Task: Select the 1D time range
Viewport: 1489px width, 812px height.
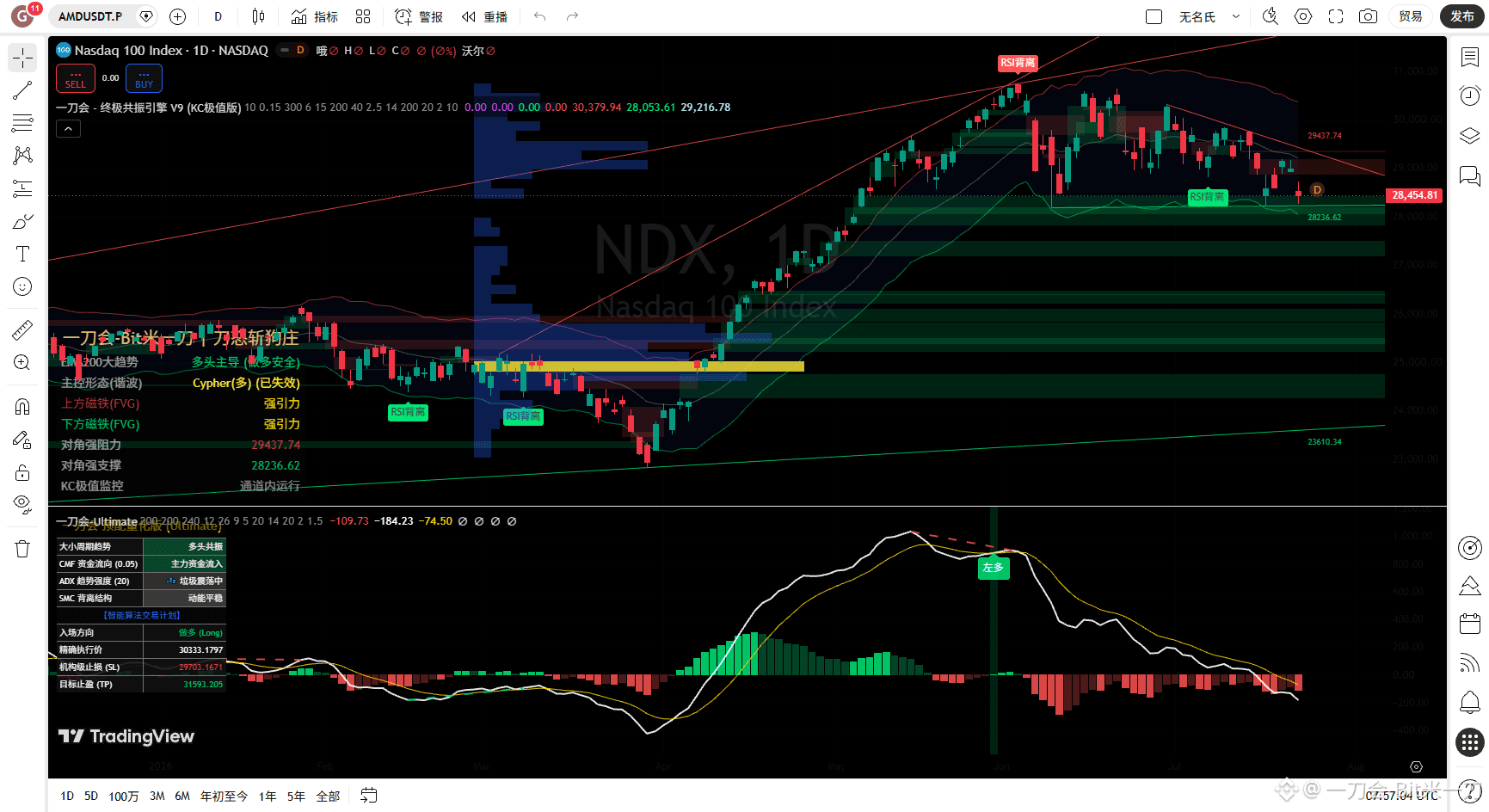Action: (x=67, y=797)
